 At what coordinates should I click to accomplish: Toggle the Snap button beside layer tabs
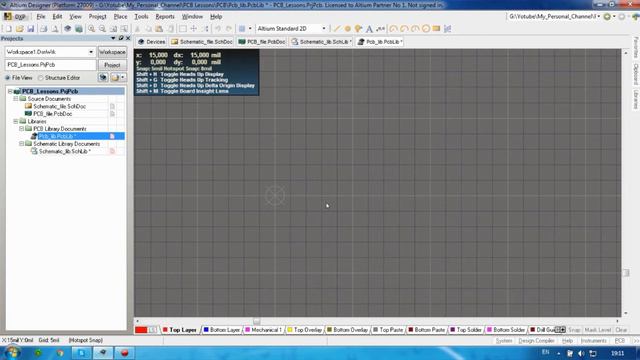click(x=574, y=330)
